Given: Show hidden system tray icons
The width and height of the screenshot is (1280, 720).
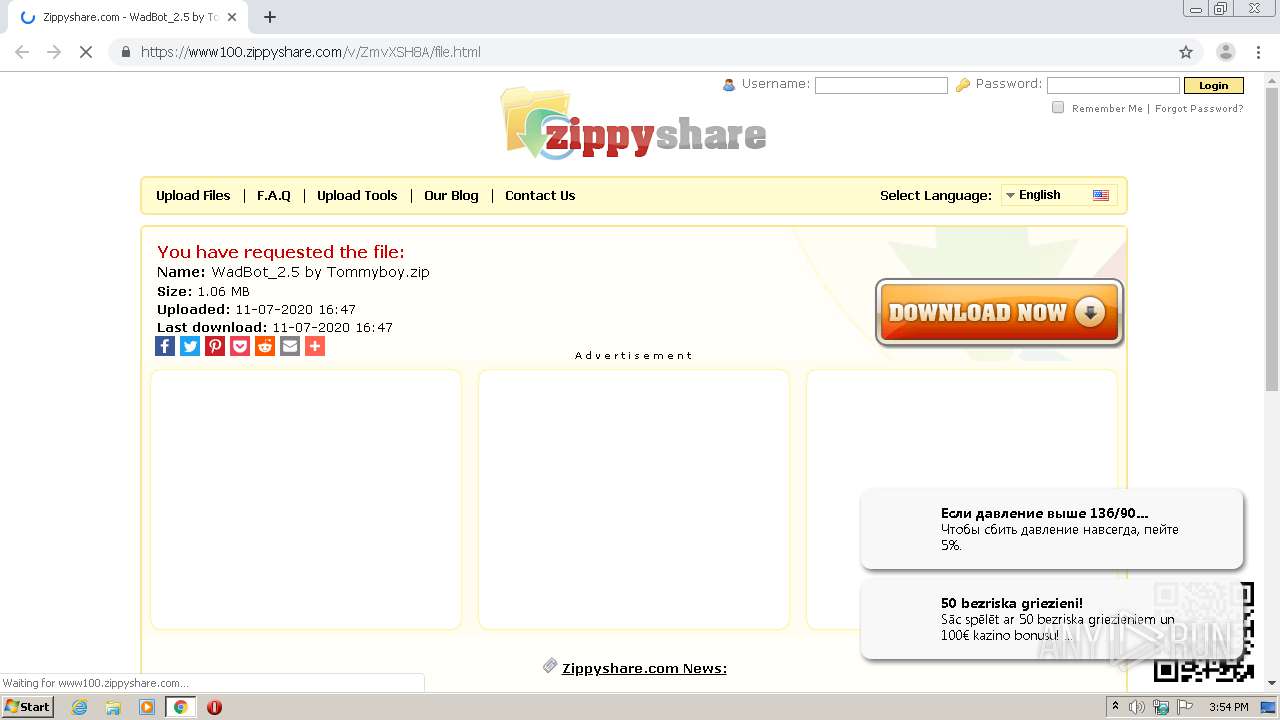Looking at the screenshot, I should 1115,707.
